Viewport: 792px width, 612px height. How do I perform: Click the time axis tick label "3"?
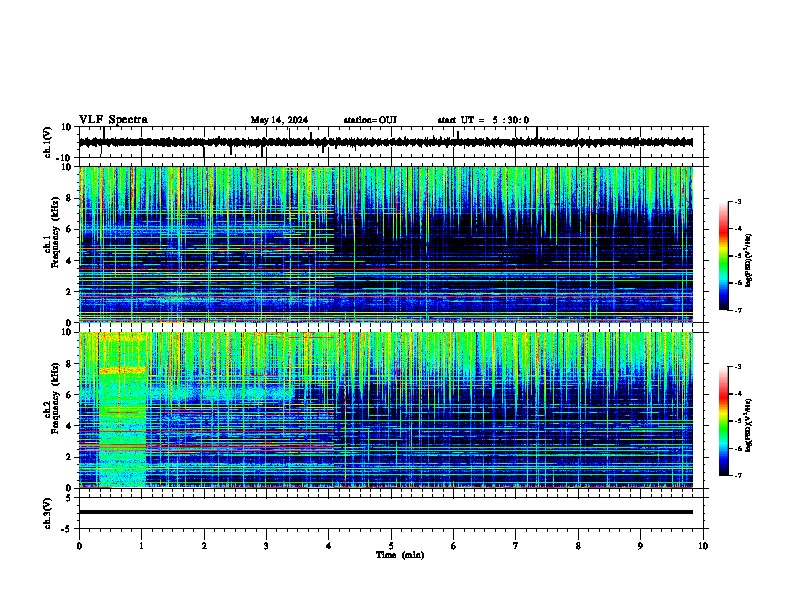(x=266, y=546)
